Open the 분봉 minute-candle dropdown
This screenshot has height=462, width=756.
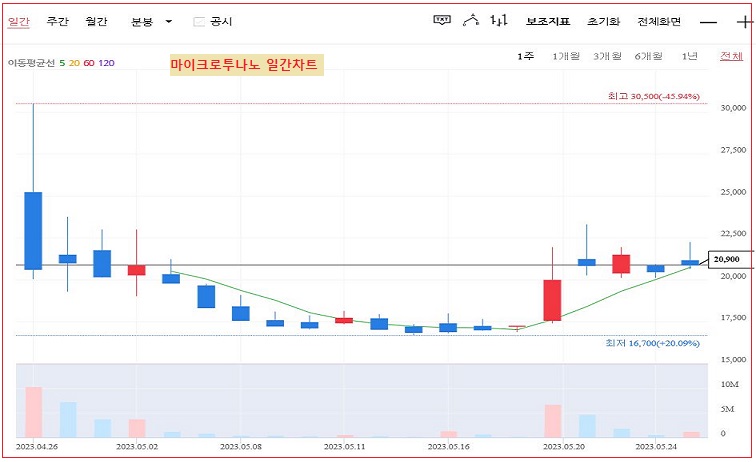(151, 22)
